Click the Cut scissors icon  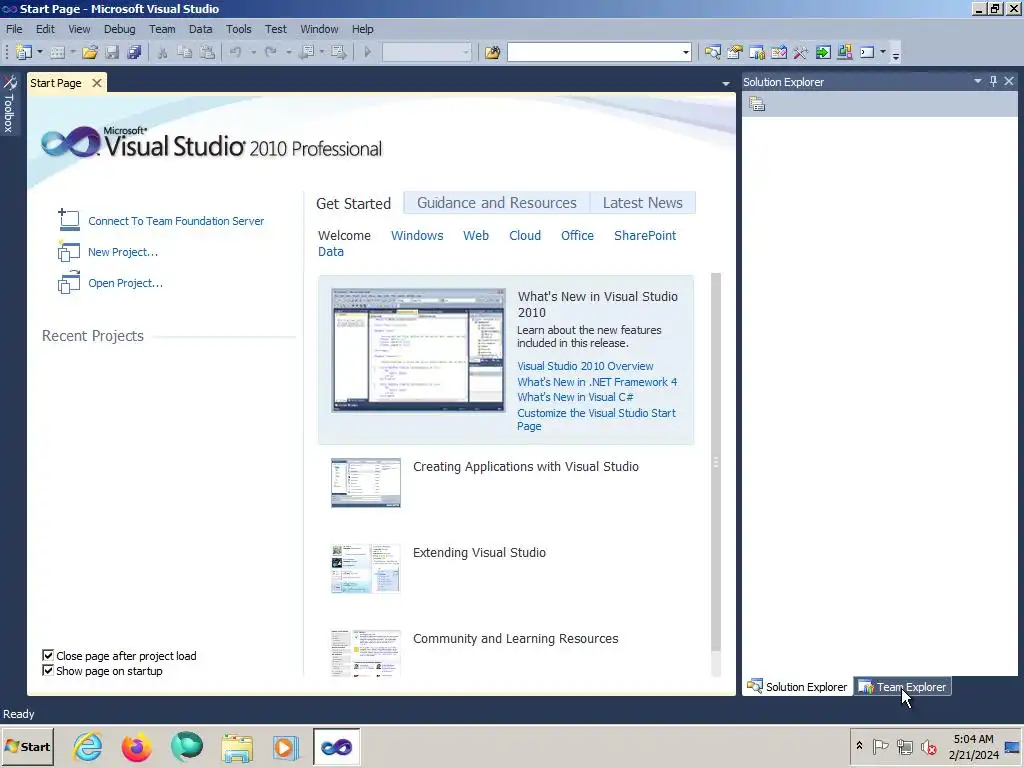click(x=163, y=52)
